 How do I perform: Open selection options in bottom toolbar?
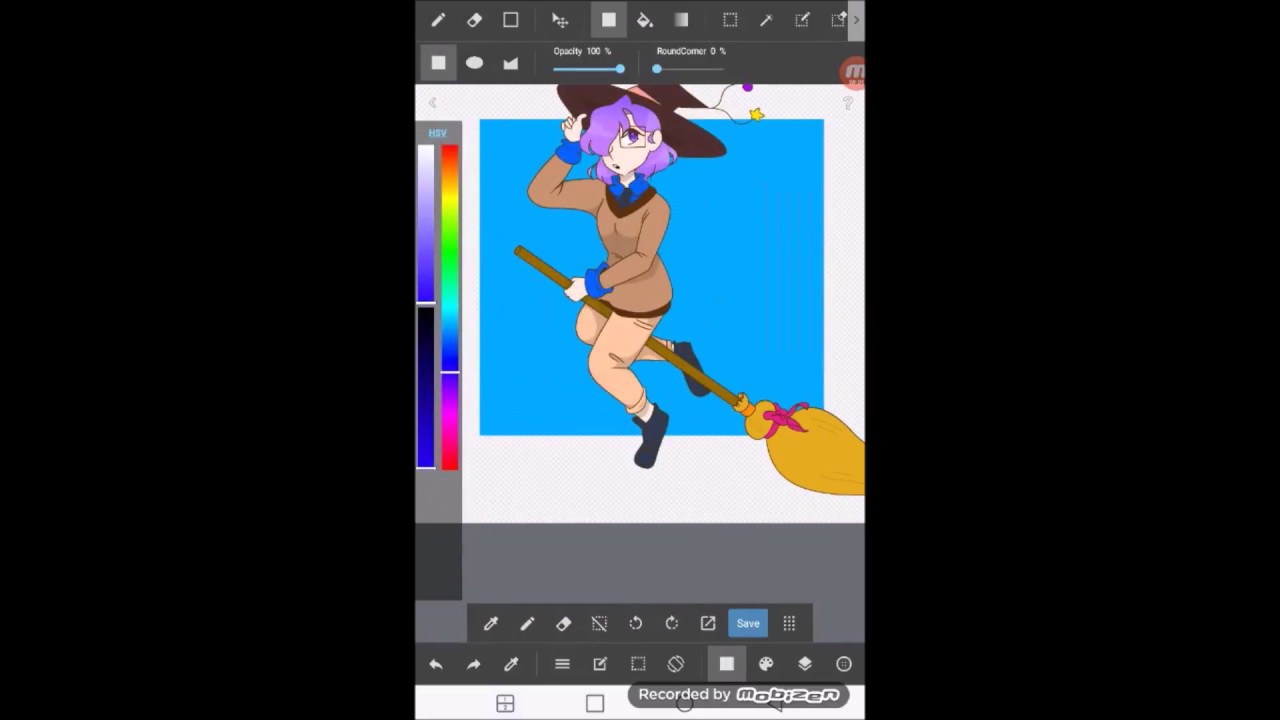tap(638, 664)
